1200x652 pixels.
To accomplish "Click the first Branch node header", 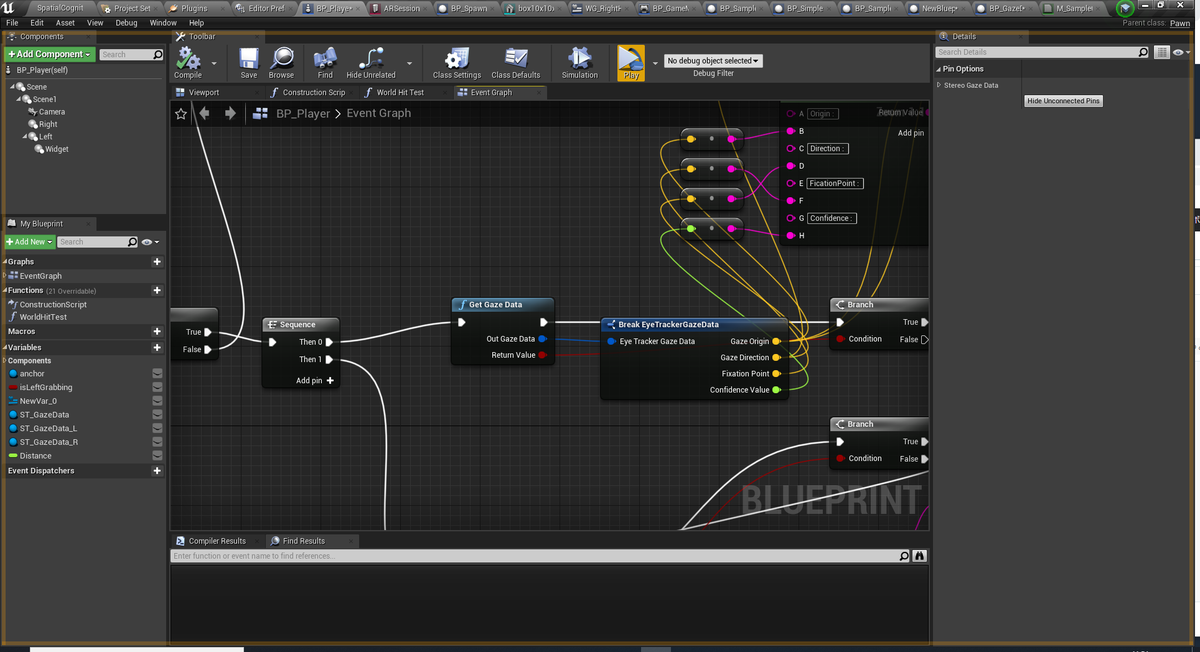I will [x=879, y=304].
